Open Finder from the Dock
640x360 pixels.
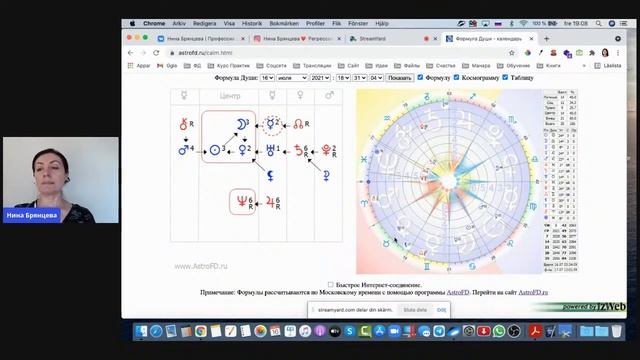(141, 331)
